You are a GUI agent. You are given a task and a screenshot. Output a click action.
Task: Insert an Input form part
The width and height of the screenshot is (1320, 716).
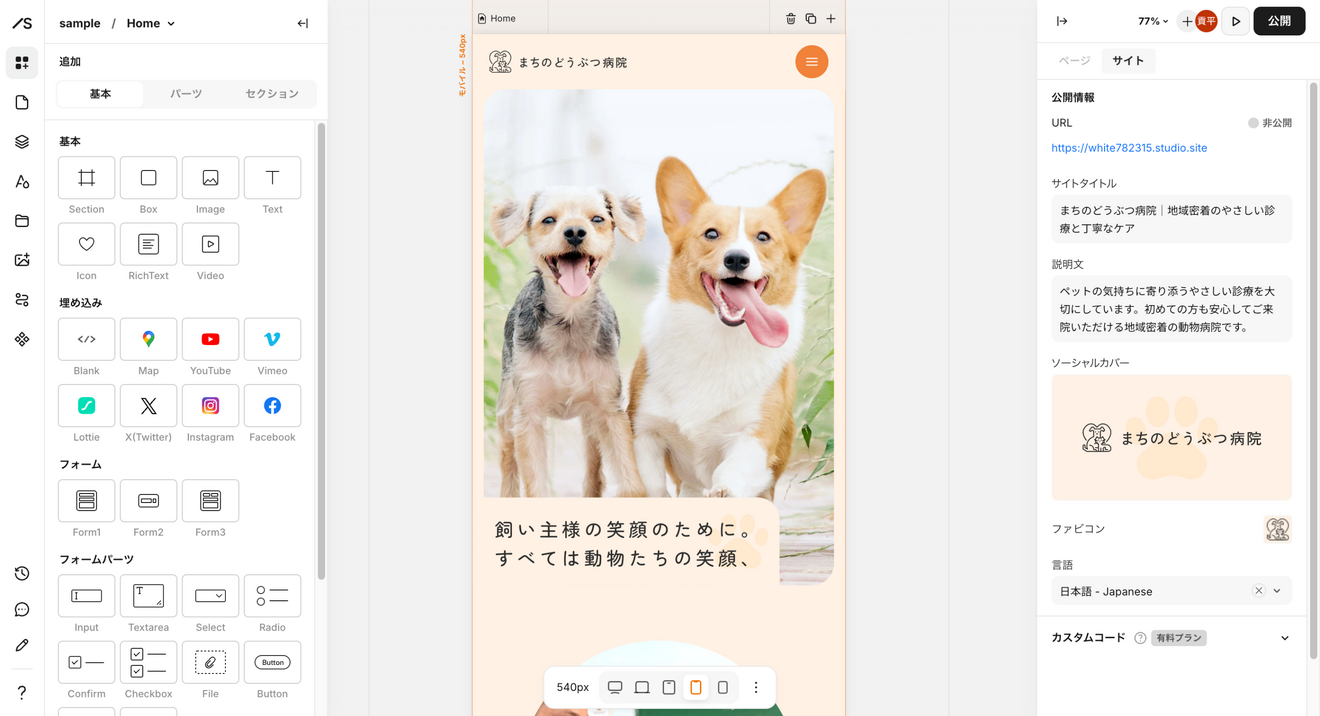[x=86, y=596]
